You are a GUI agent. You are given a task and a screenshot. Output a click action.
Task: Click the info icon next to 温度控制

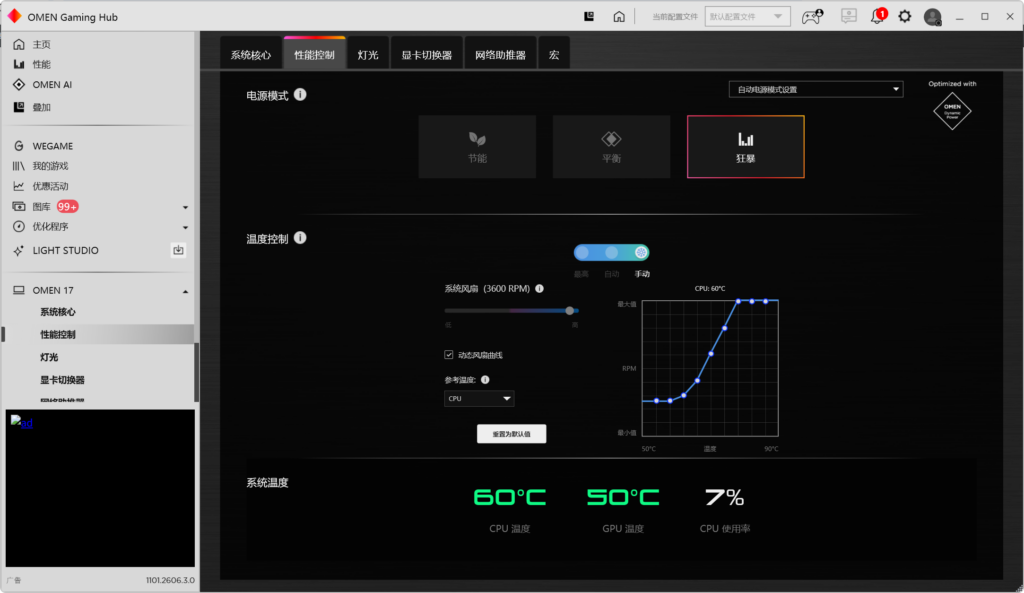[x=300, y=238]
